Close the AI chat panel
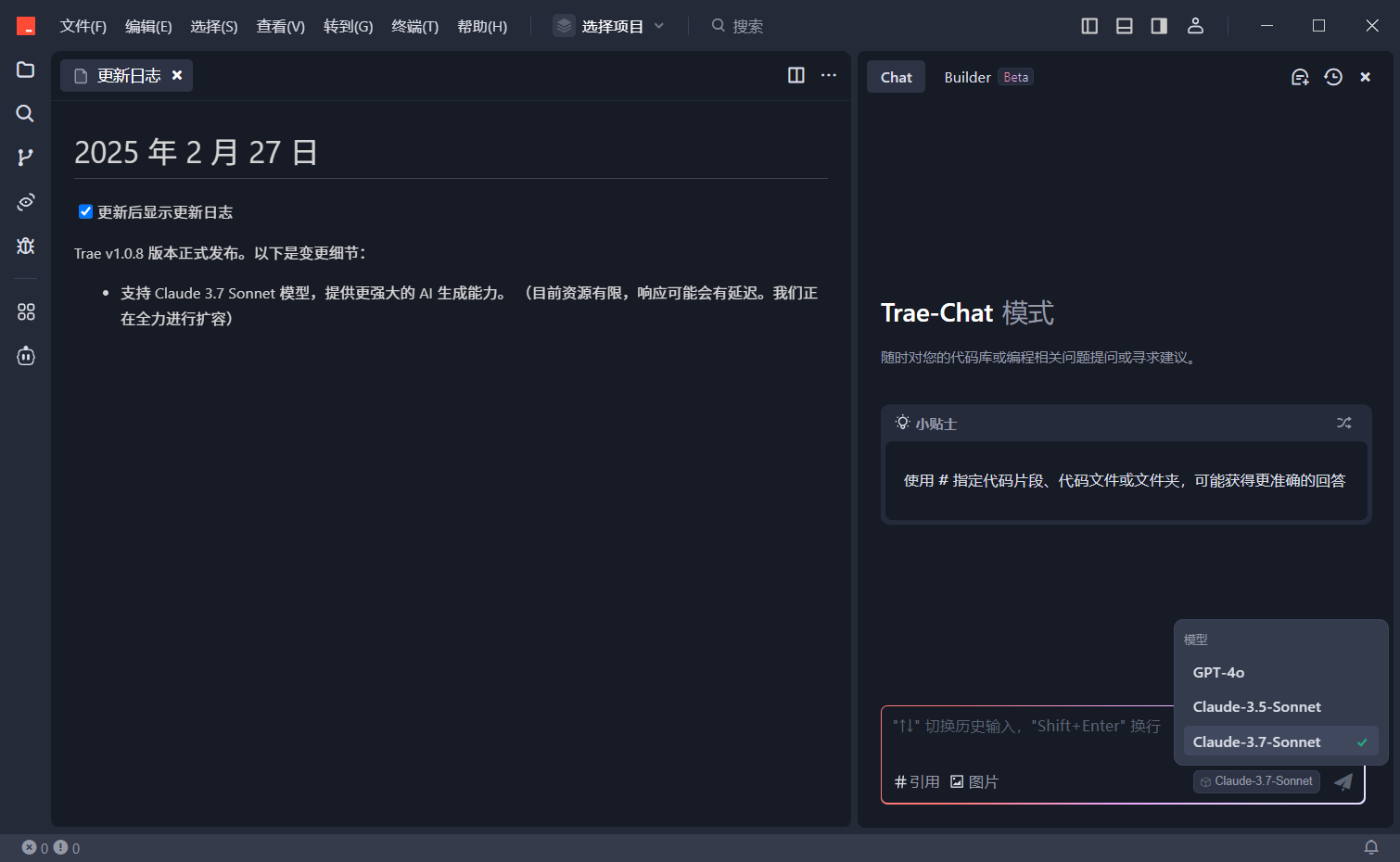Screen dimensions: 1400x862 point(1366,77)
